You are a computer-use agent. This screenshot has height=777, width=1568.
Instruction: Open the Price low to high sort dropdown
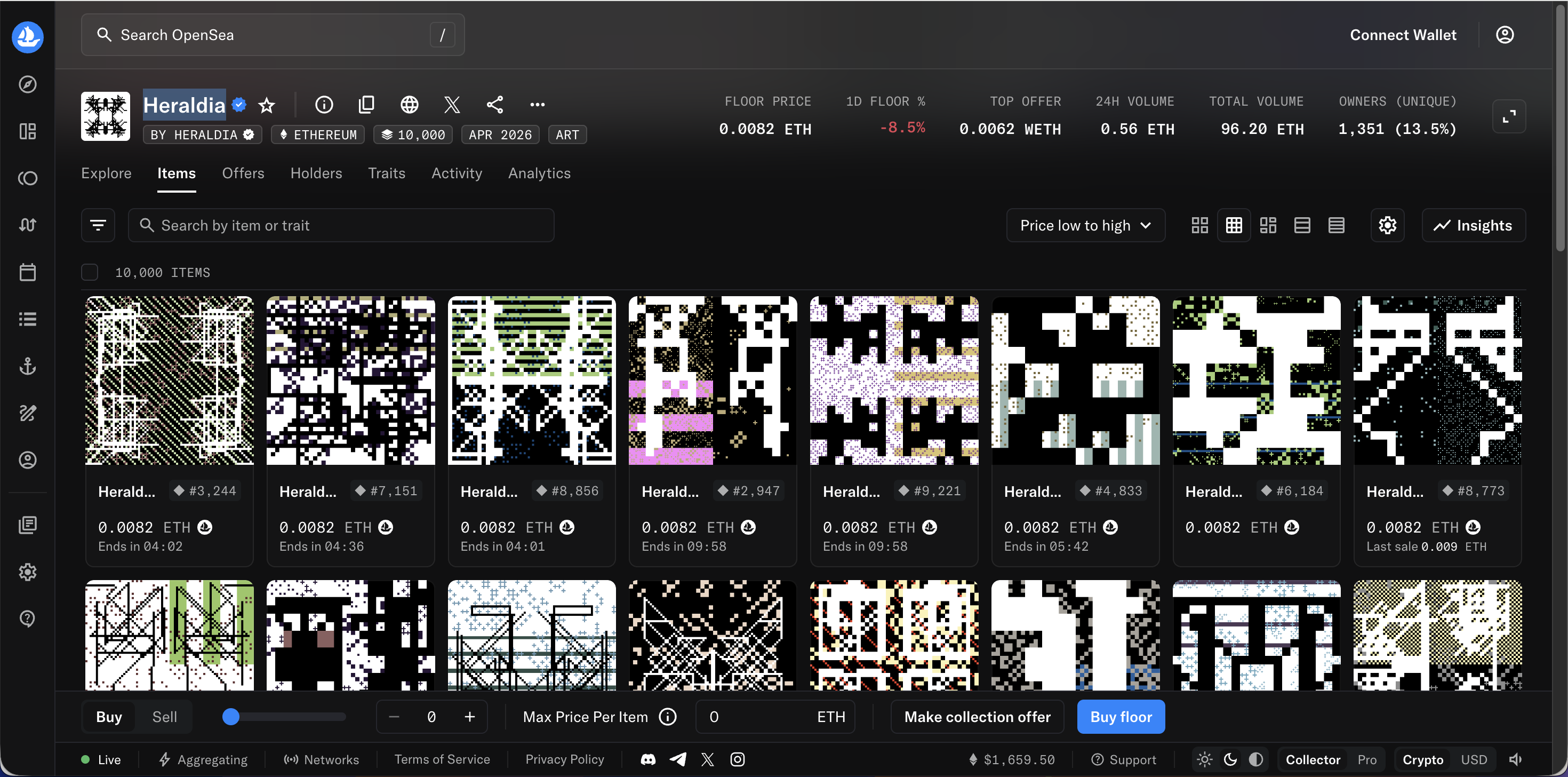(1085, 225)
